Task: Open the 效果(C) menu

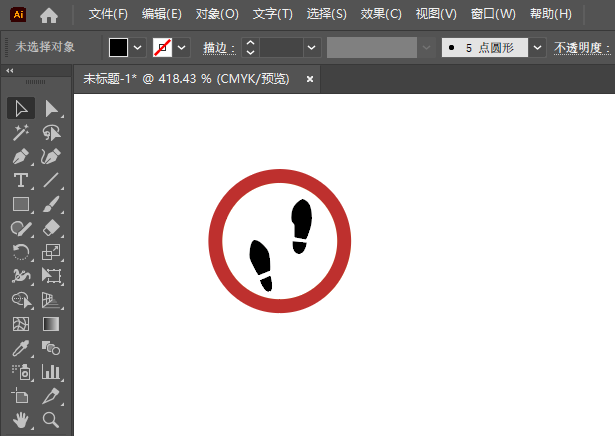Action: pyautogui.click(x=381, y=15)
